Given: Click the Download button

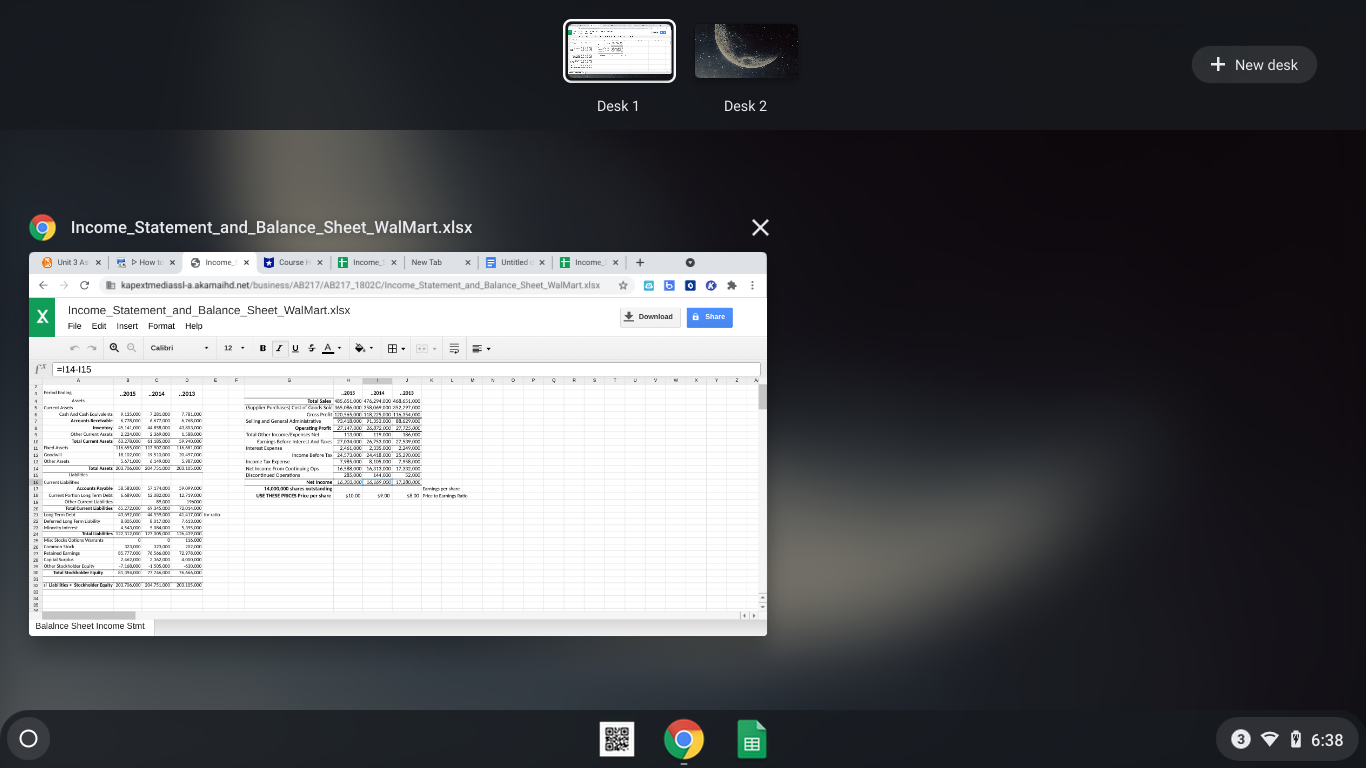Looking at the screenshot, I should [650, 317].
